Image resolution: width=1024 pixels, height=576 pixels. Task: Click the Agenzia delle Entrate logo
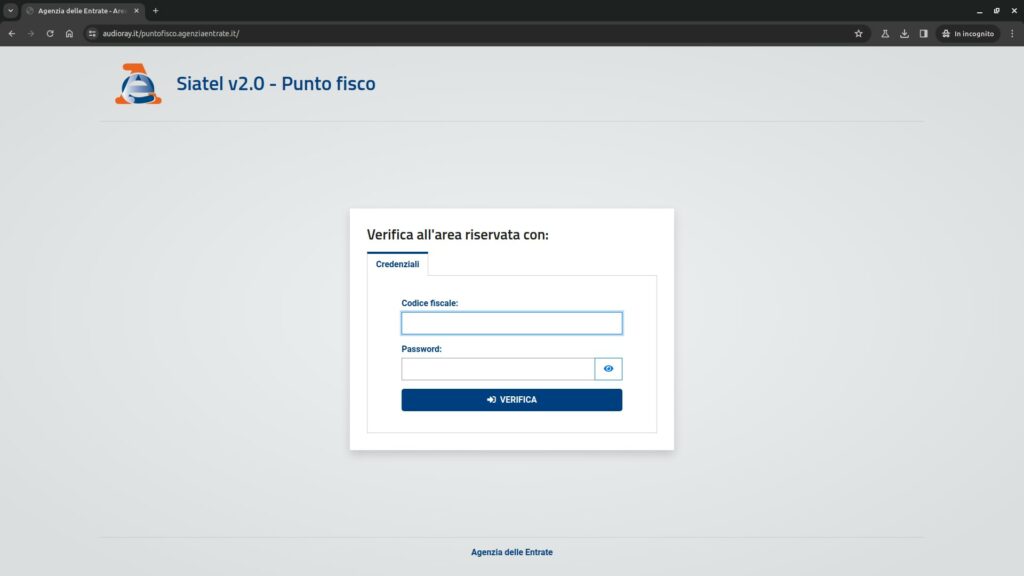point(137,84)
